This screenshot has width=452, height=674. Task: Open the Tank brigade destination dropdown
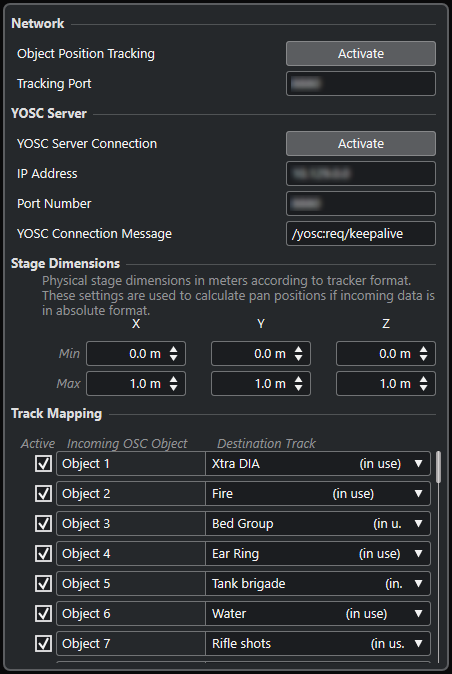(x=318, y=584)
